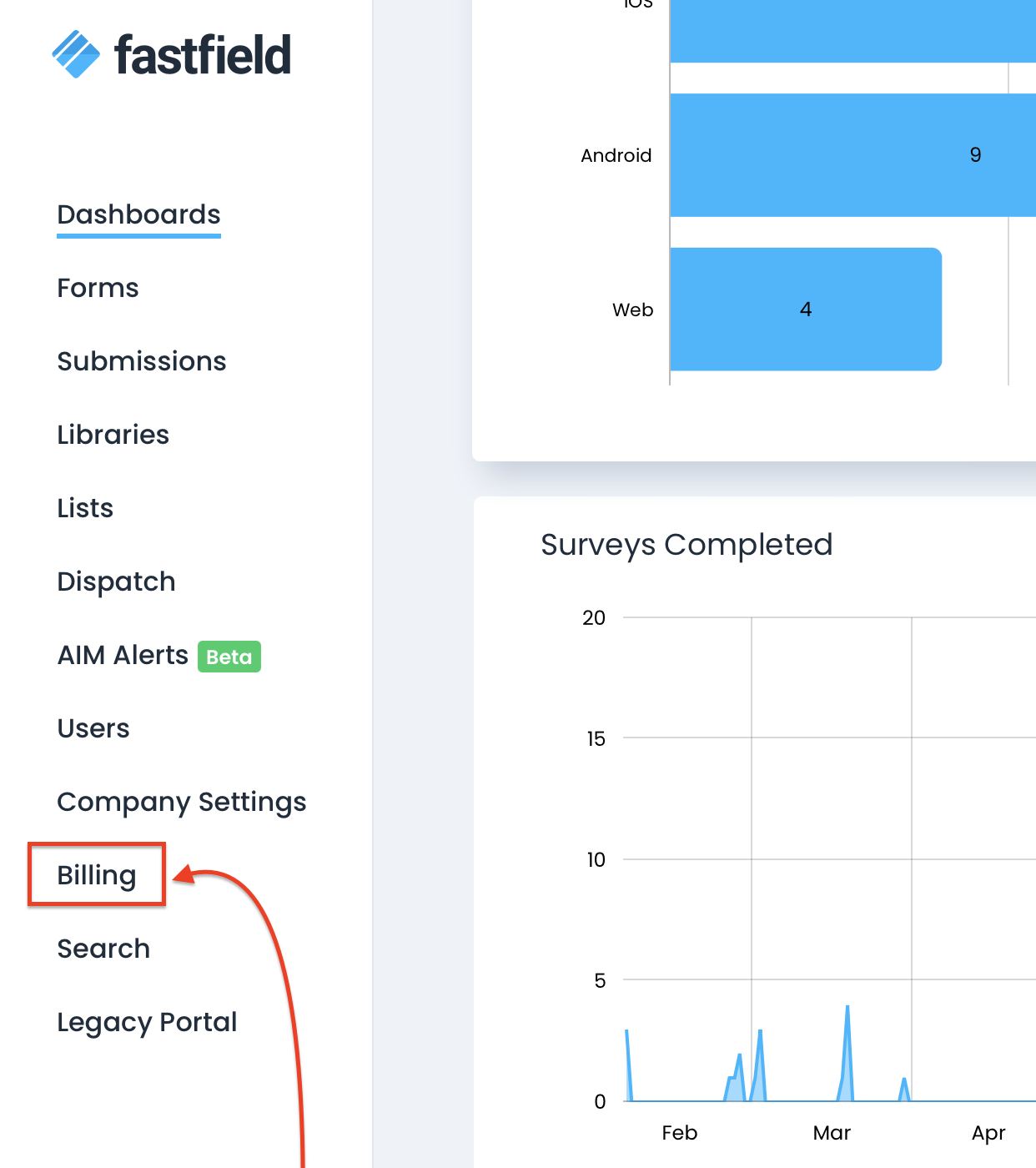
Task: Navigate to Libraries
Action: tap(113, 435)
